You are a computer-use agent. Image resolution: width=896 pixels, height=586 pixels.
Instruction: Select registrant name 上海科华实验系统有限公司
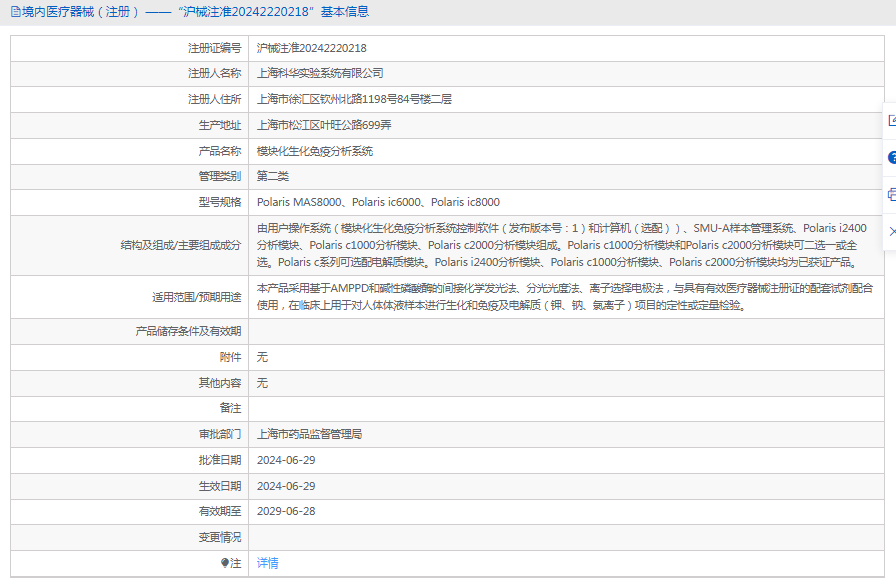click(320, 73)
